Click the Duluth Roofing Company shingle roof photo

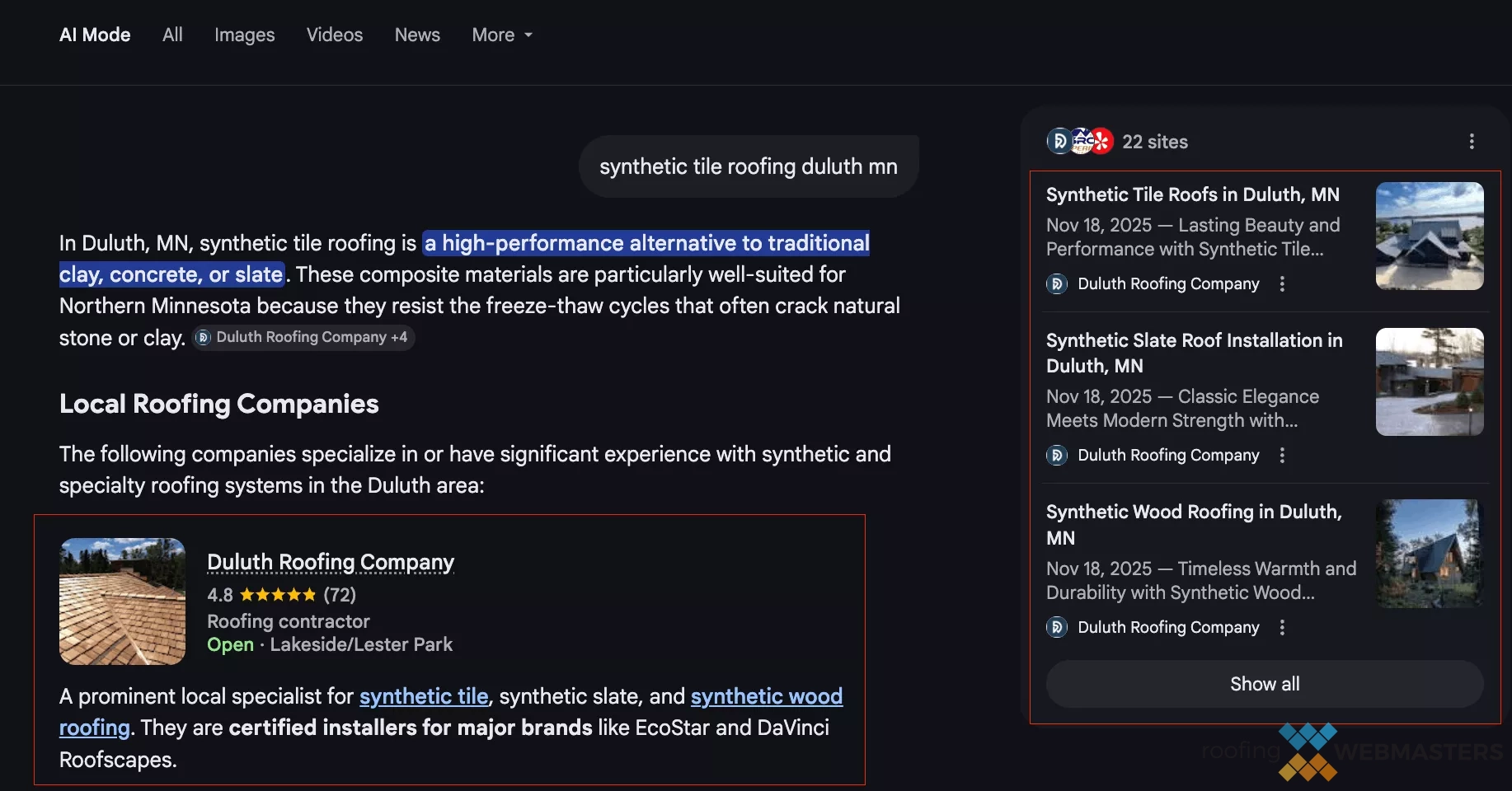click(x=122, y=601)
